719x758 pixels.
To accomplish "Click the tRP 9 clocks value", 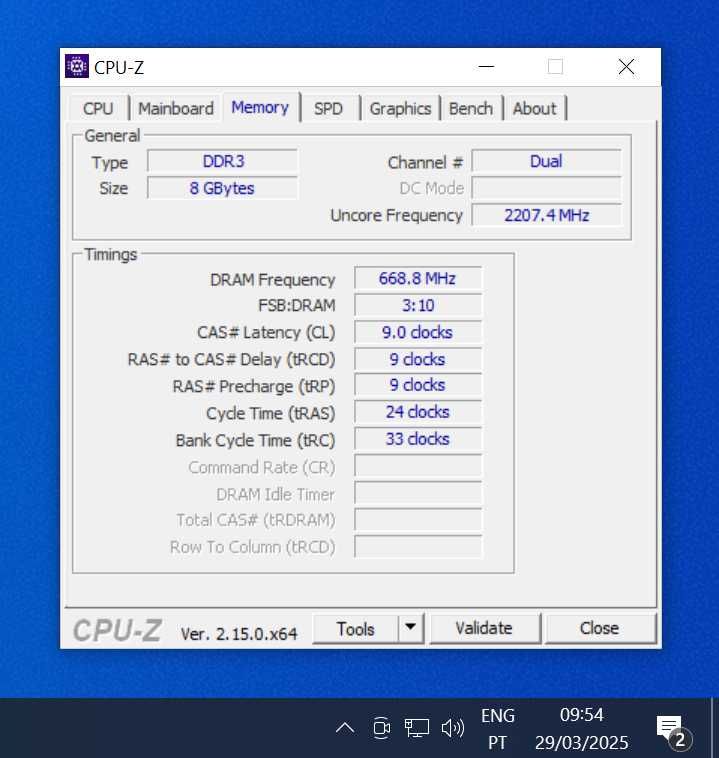I will tap(417, 385).
